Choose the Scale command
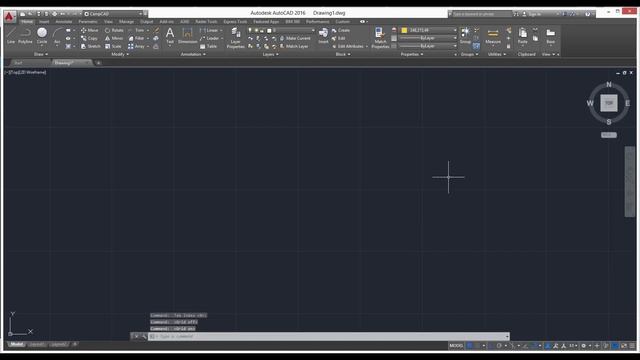This screenshot has height=360, width=640. [113, 47]
